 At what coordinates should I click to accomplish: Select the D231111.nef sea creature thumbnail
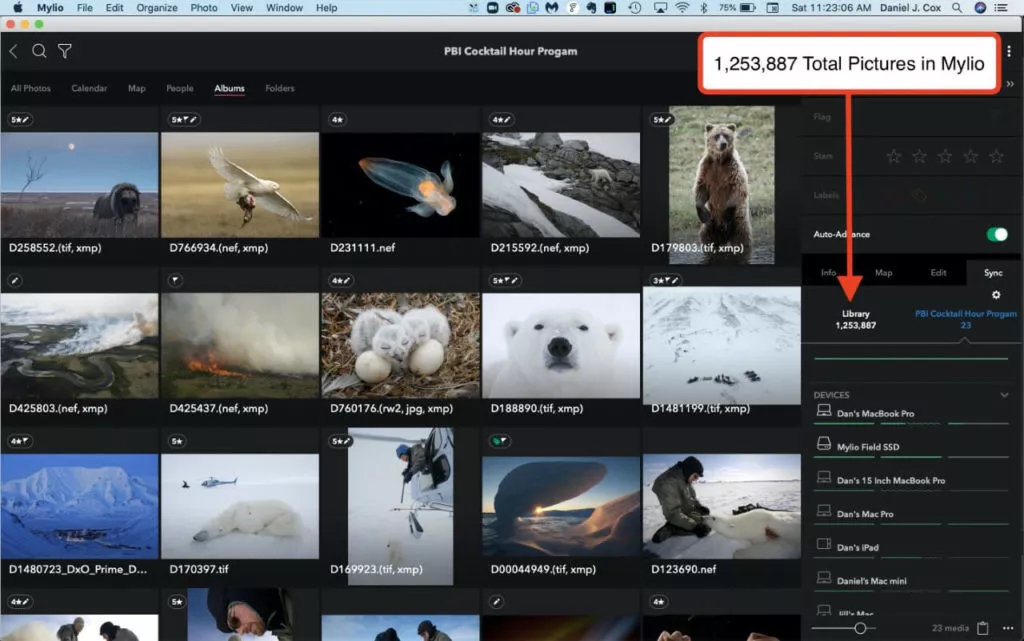click(x=400, y=185)
